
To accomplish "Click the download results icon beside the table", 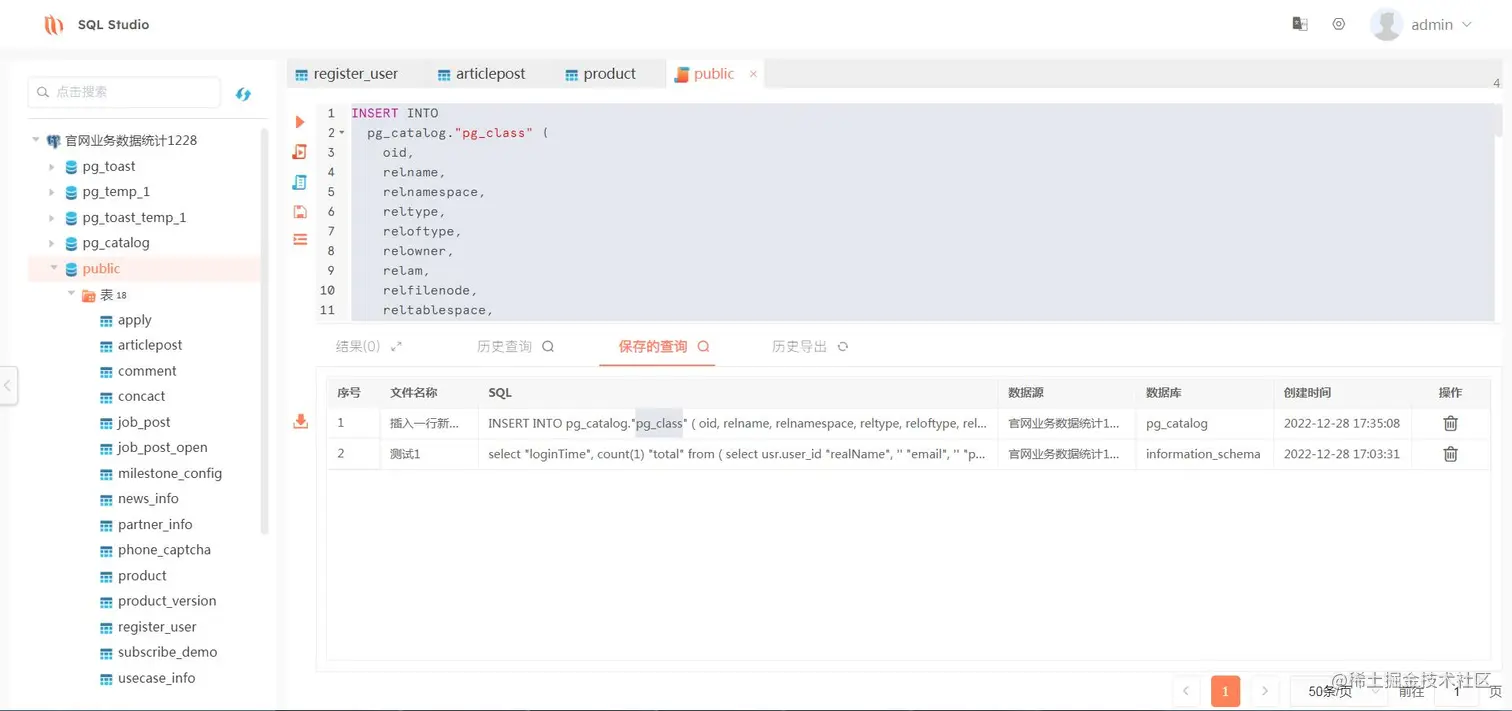I will coord(300,421).
